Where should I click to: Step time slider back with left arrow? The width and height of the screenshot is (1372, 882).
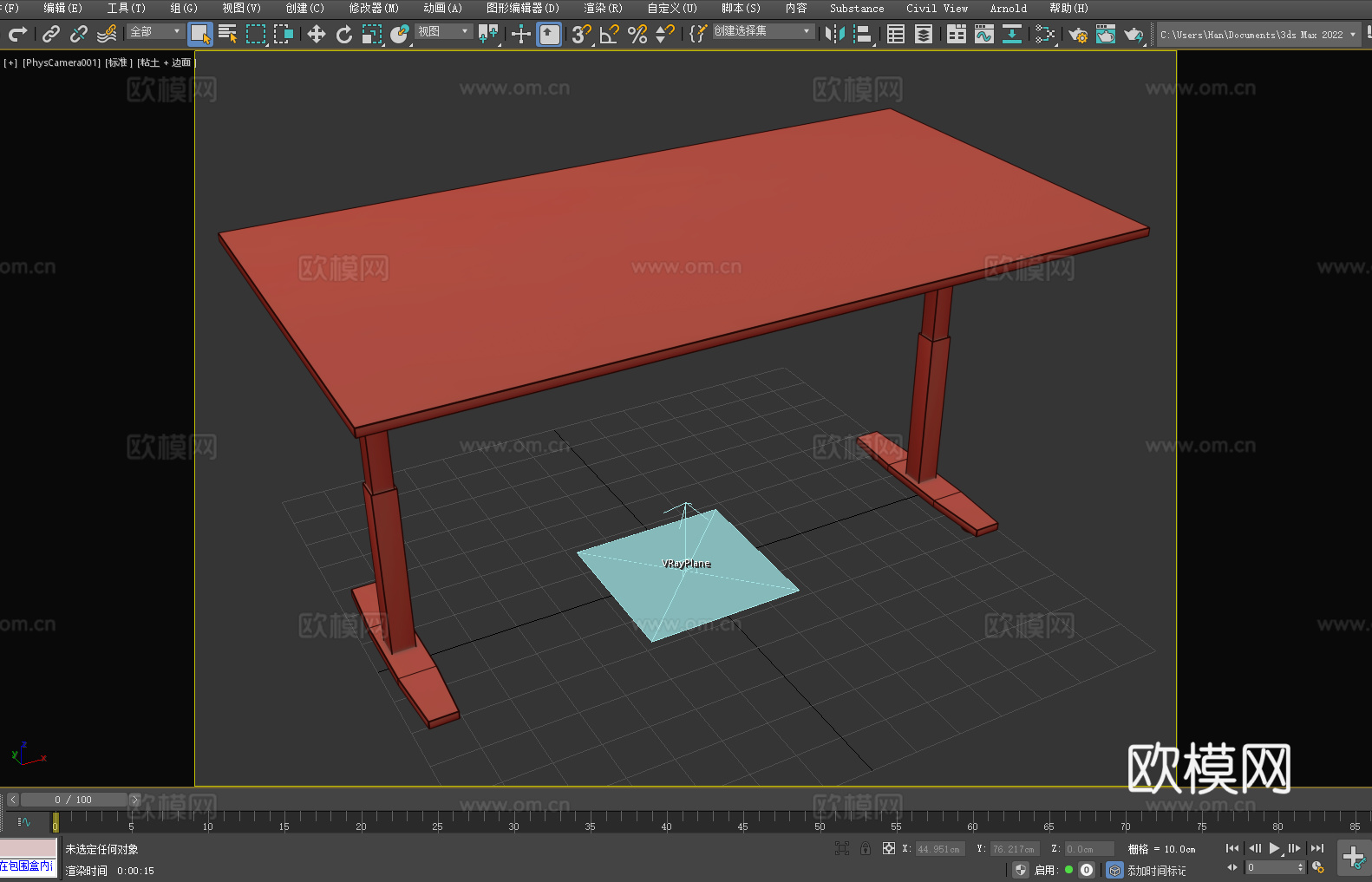[x=13, y=800]
